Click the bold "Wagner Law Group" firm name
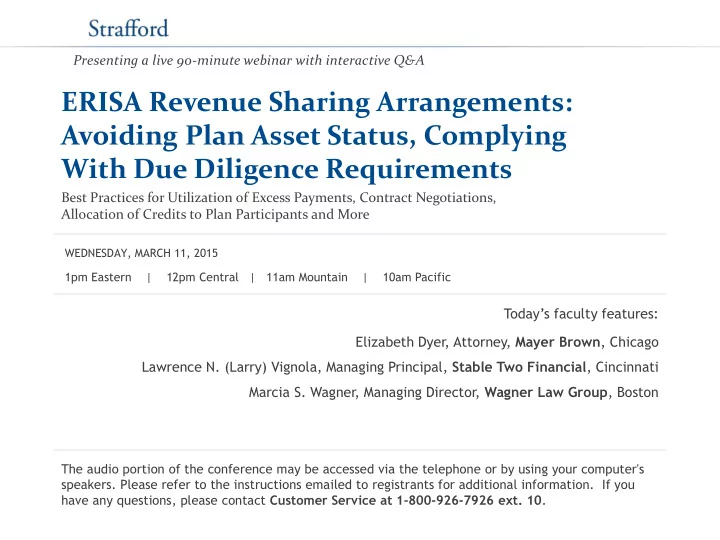The image size is (720, 540). pyautogui.click(x=546, y=393)
